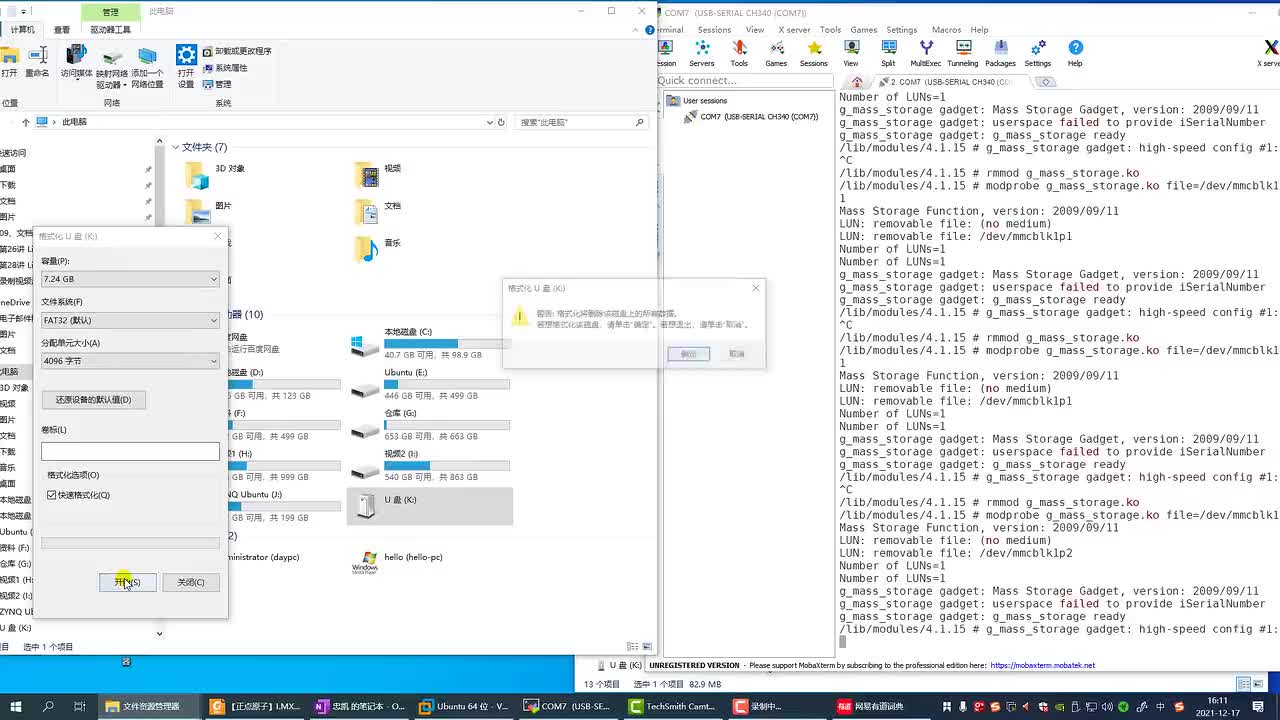Open the 本地磁盘 (C:) drive
The width and height of the screenshot is (1280, 720).
[x=430, y=342]
